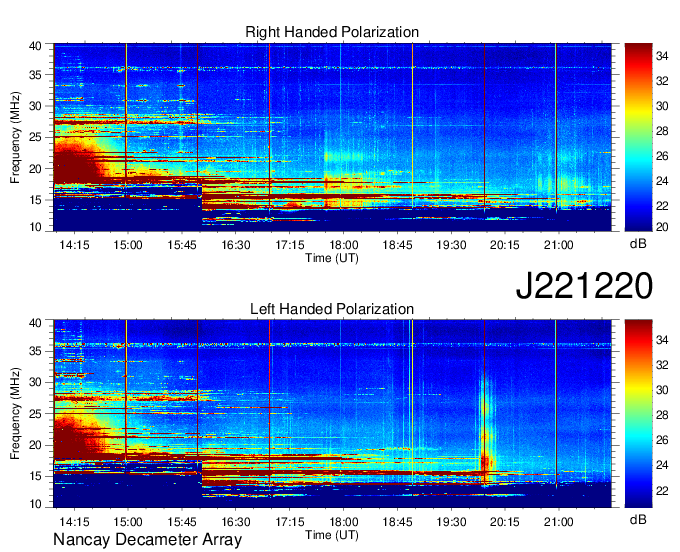Click the '22' value on the lower colorbar

coord(662,490)
